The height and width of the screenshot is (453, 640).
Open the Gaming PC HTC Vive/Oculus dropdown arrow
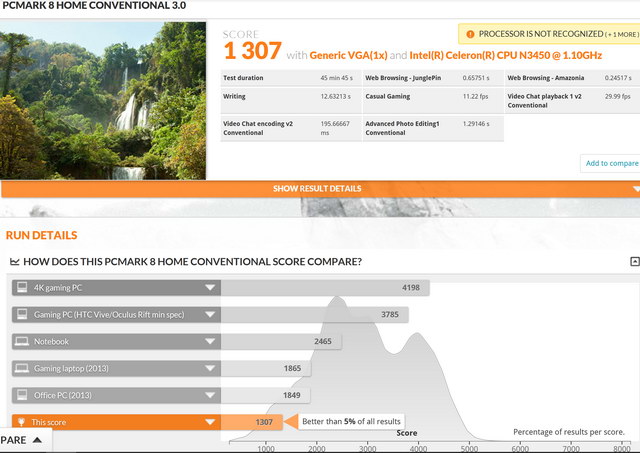210,315
